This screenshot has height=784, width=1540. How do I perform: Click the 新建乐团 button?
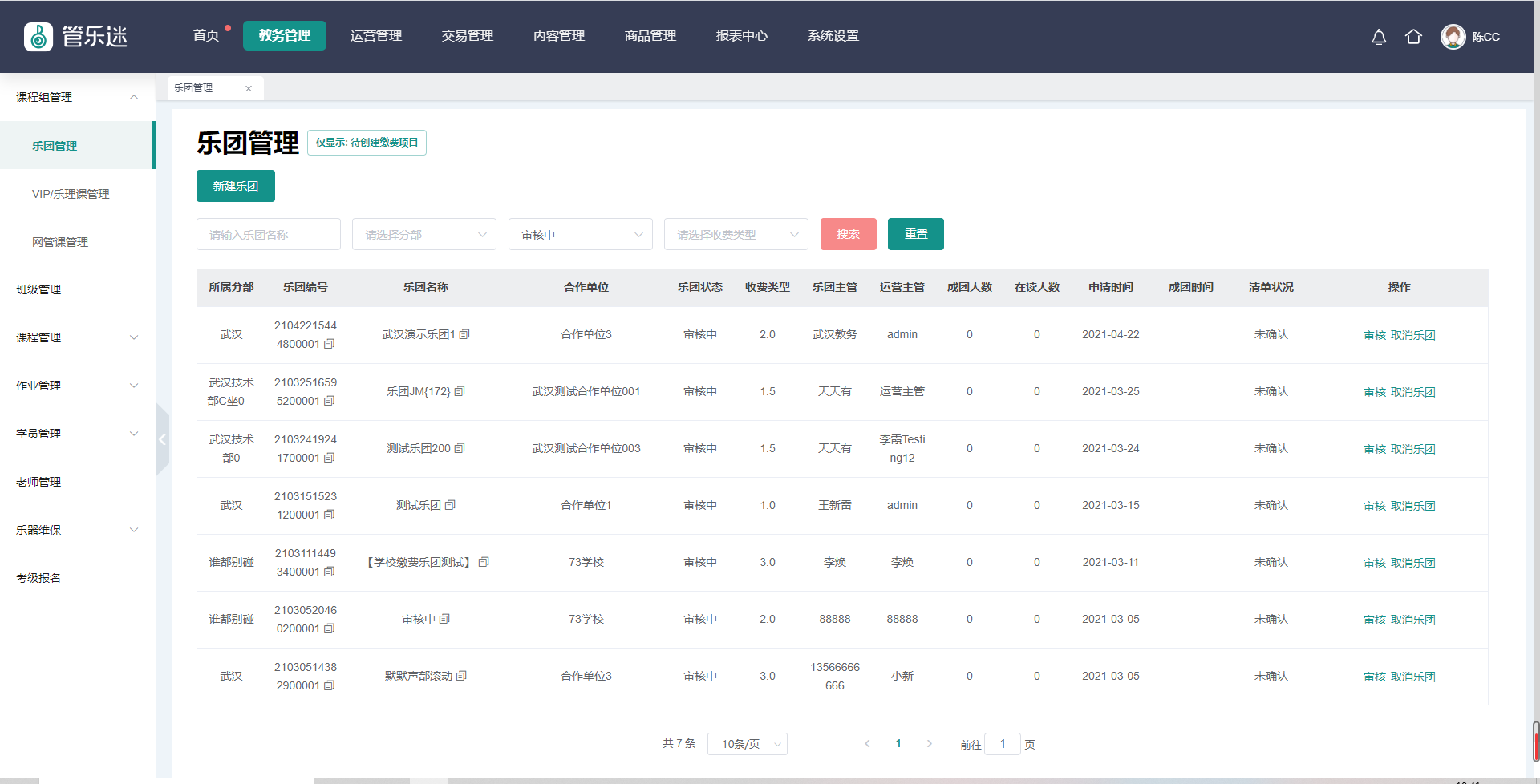tap(235, 186)
